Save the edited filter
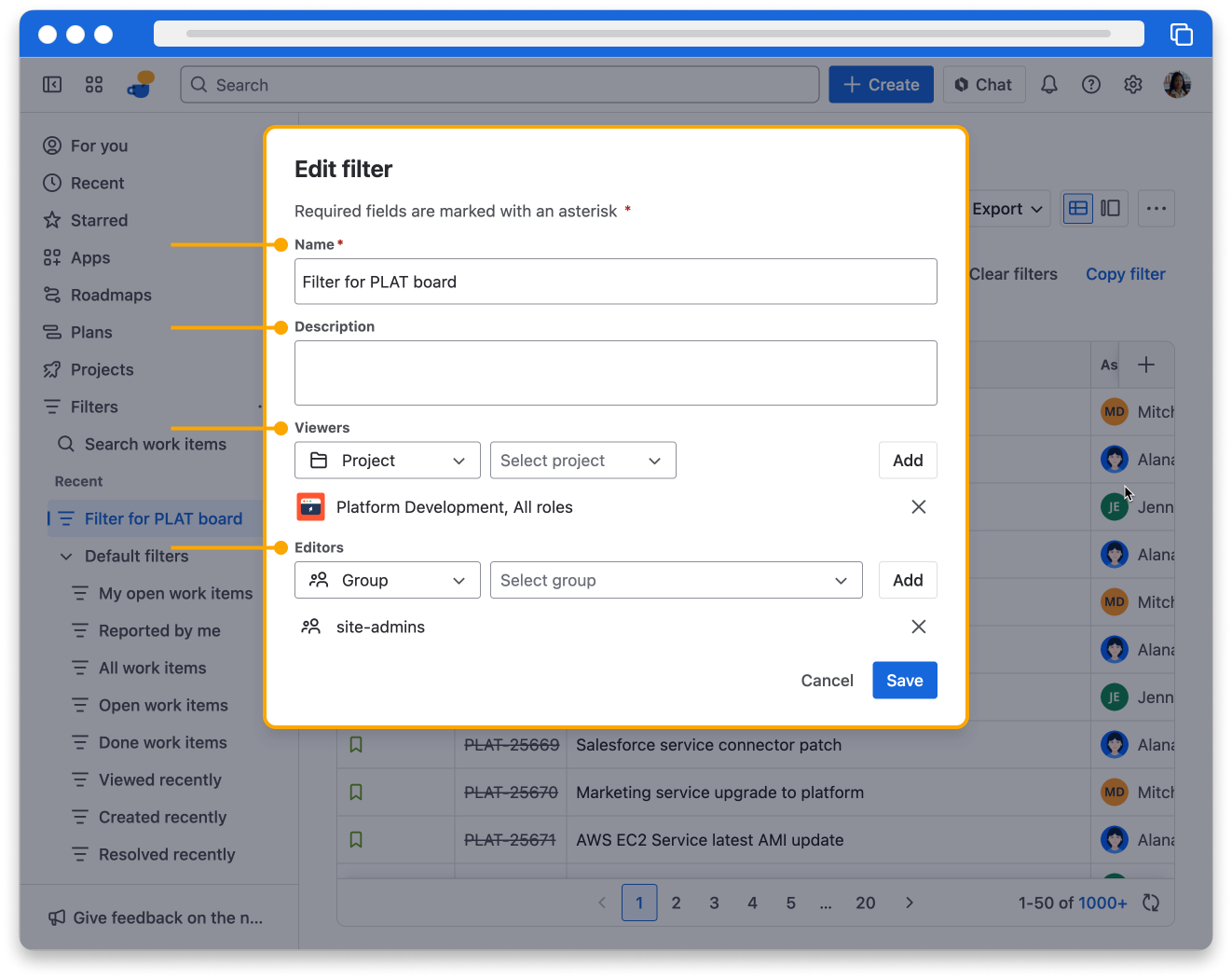1232x979 pixels. 905,681
